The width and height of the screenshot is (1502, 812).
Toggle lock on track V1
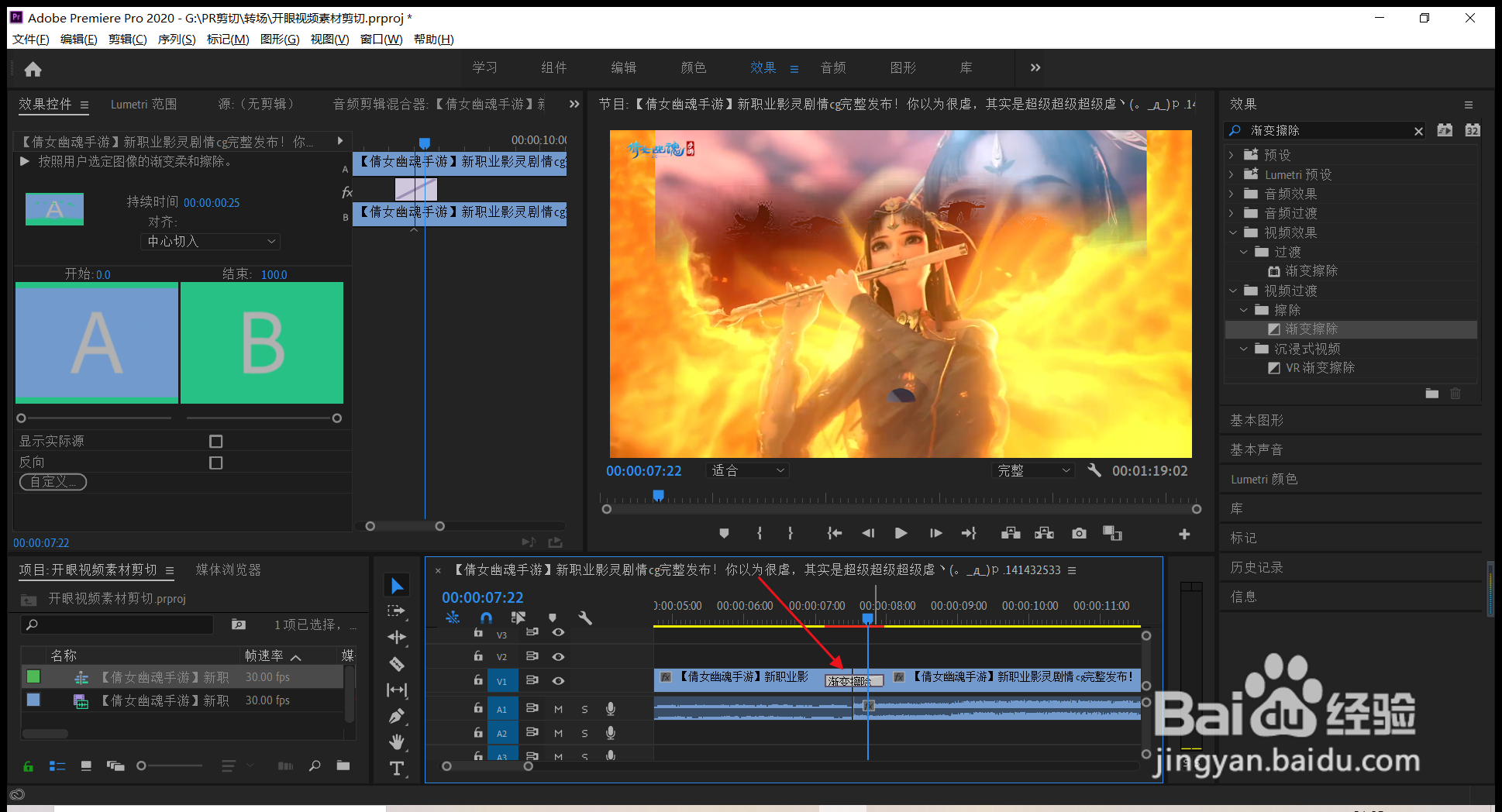coord(478,680)
